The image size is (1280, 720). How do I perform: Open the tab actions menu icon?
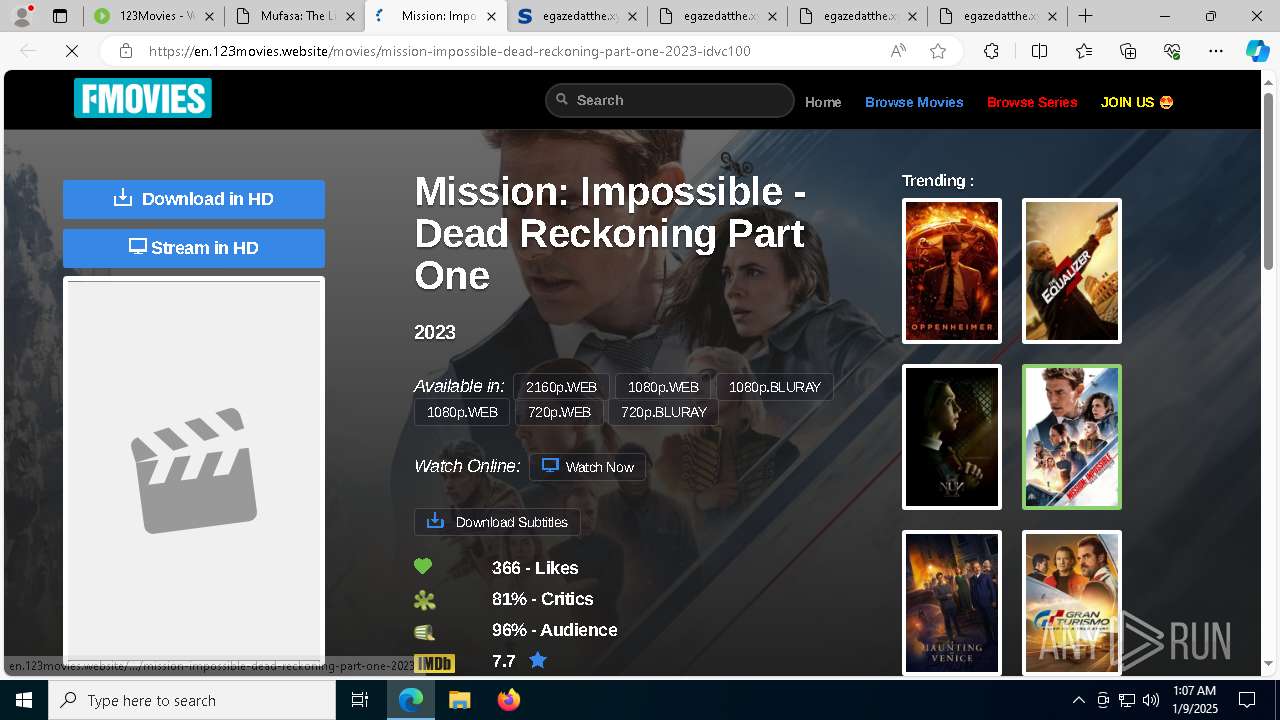pos(60,16)
